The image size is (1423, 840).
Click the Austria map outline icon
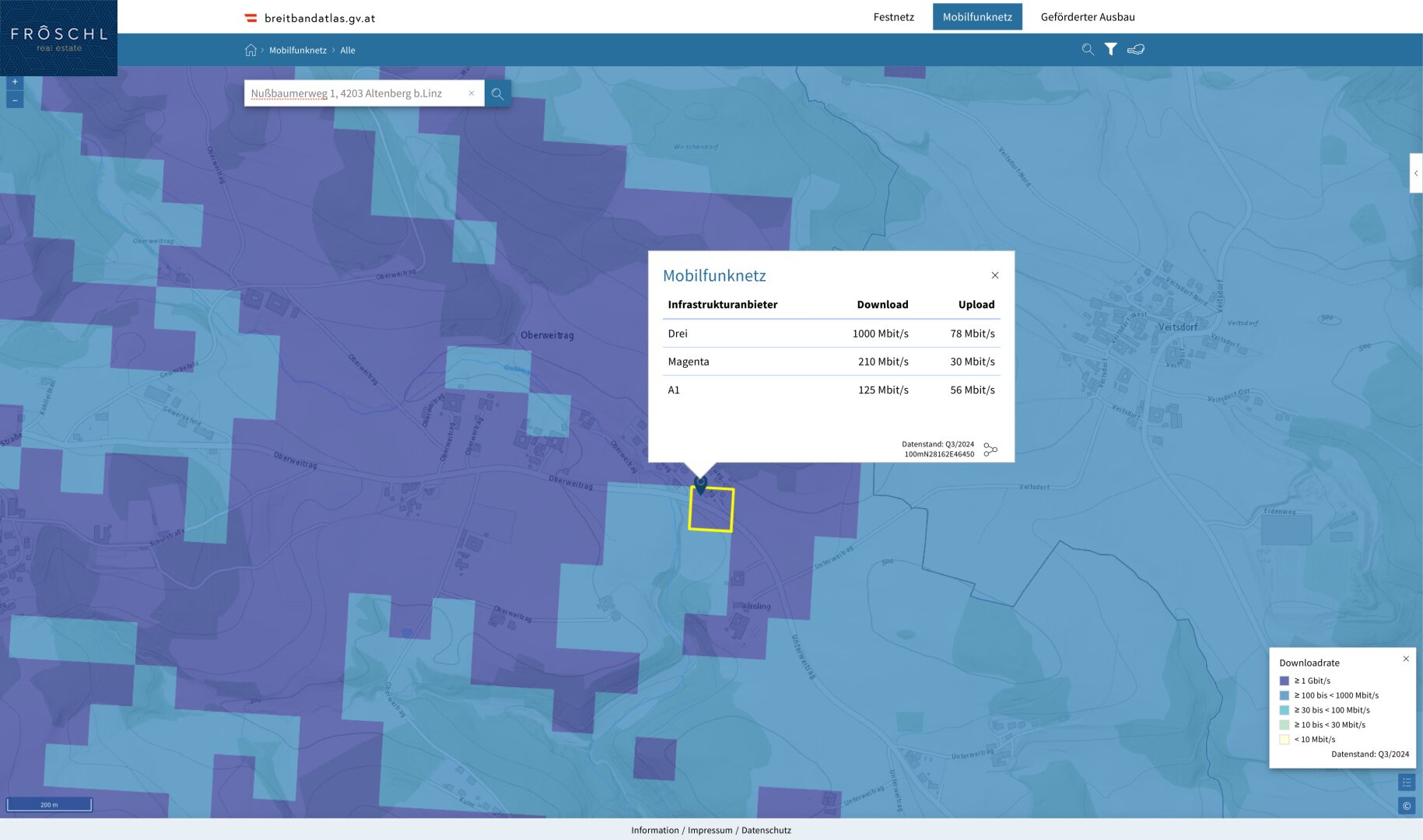click(1136, 49)
